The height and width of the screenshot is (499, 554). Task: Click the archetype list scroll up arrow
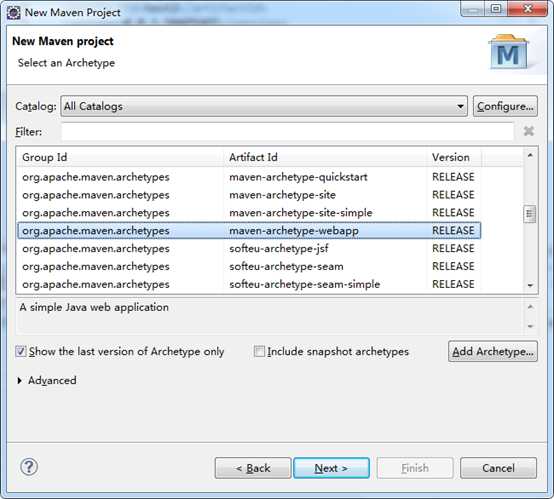[x=530, y=155]
